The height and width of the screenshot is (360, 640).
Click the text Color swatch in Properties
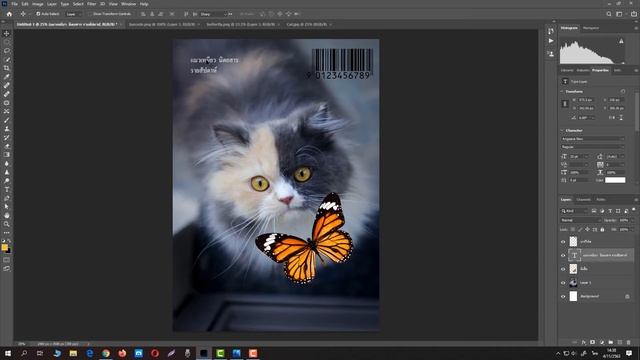(x=615, y=180)
